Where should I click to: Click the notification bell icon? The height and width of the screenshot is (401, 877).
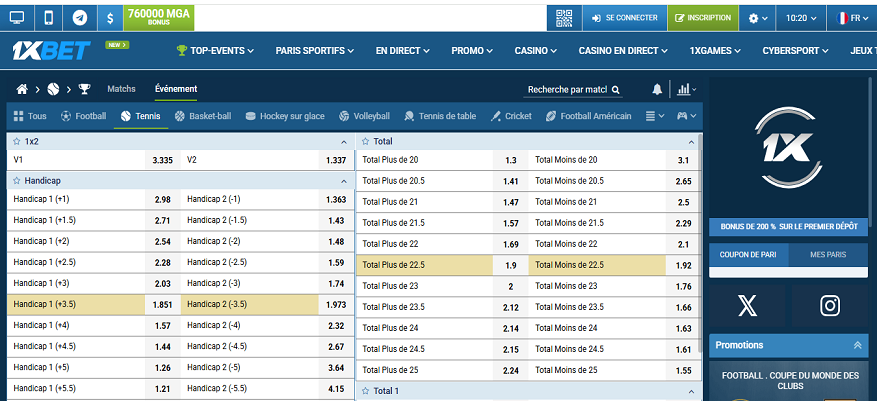pyautogui.click(x=657, y=89)
